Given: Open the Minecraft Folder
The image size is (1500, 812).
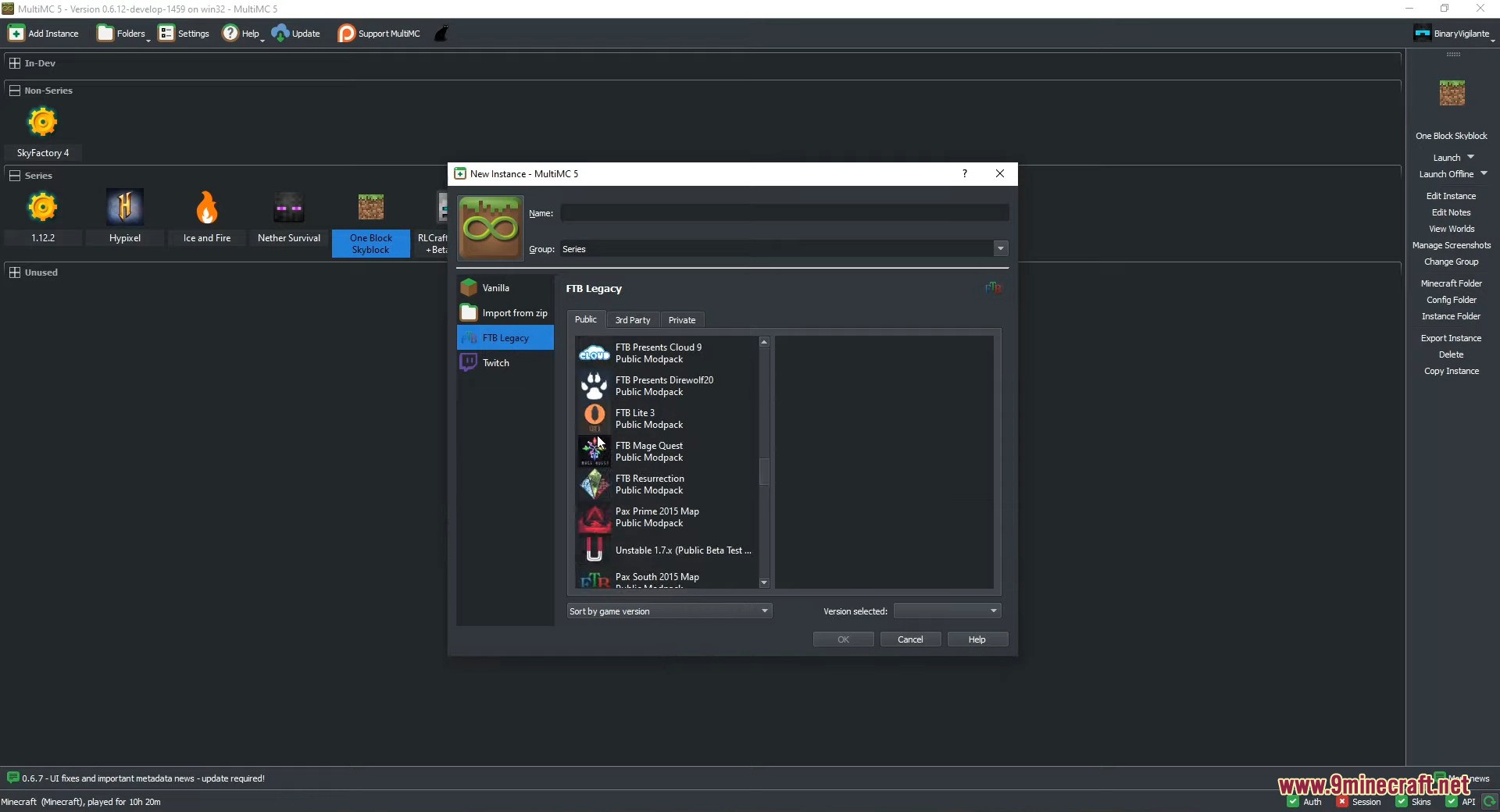Looking at the screenshot, I should [1451, 283].
